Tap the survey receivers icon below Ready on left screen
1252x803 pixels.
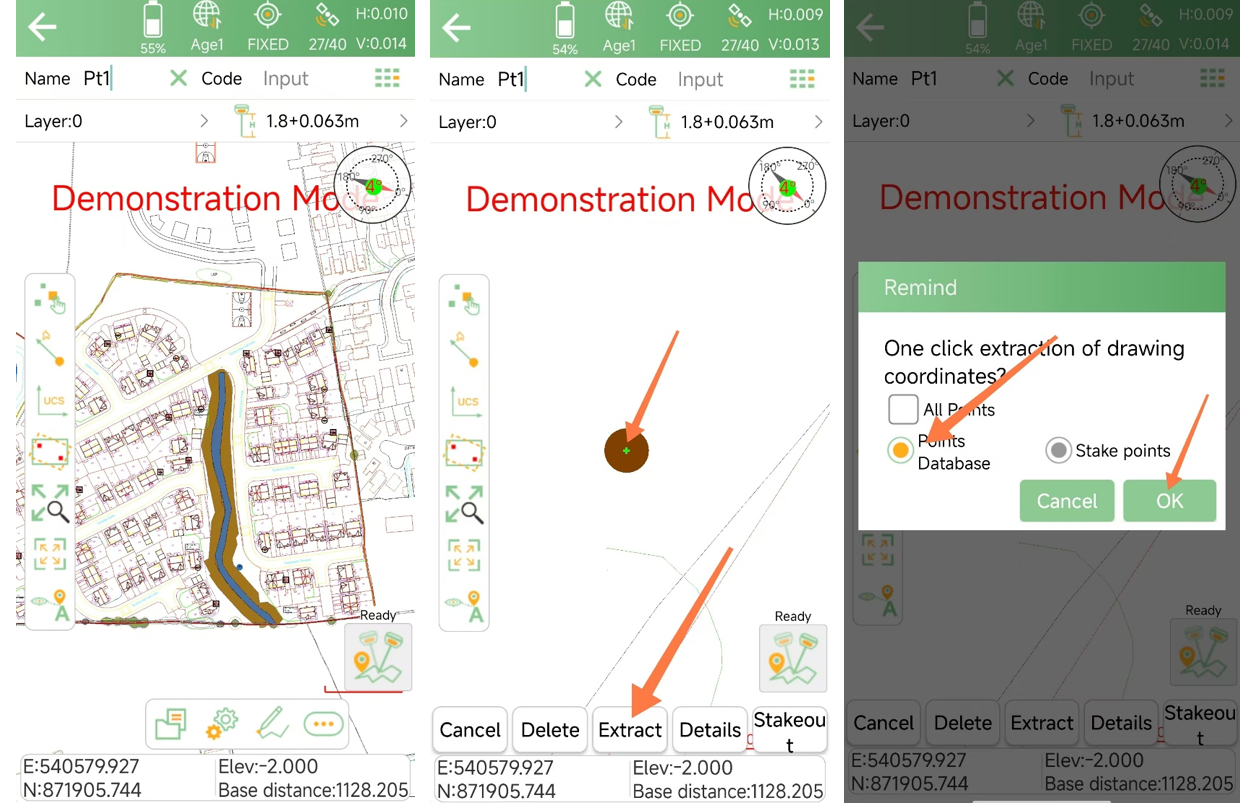(x=378, y=657)
